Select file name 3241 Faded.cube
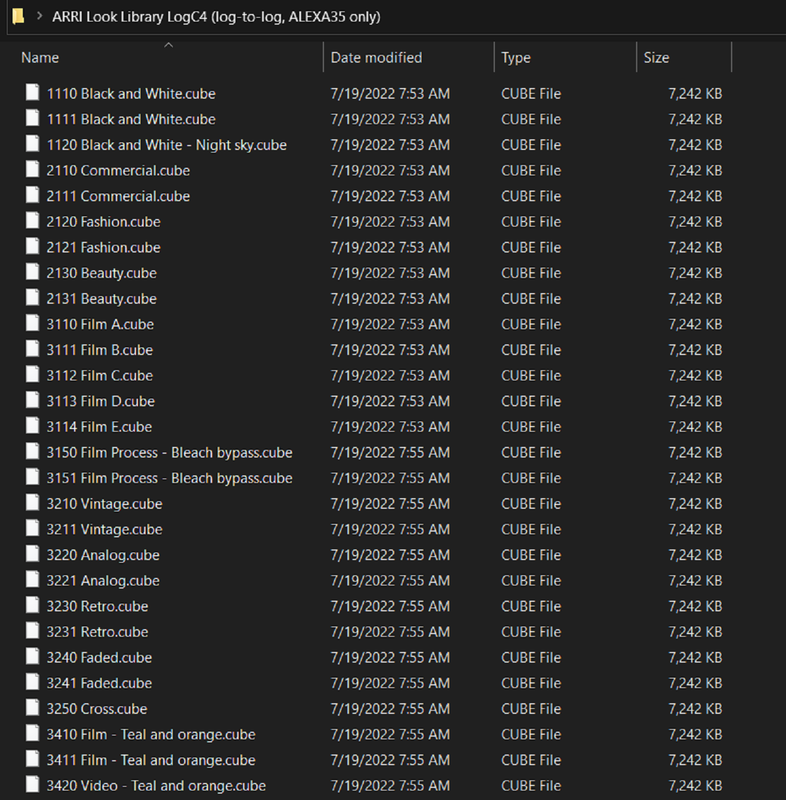The width and height of the screenshot is (786, 800). [99, 683]
